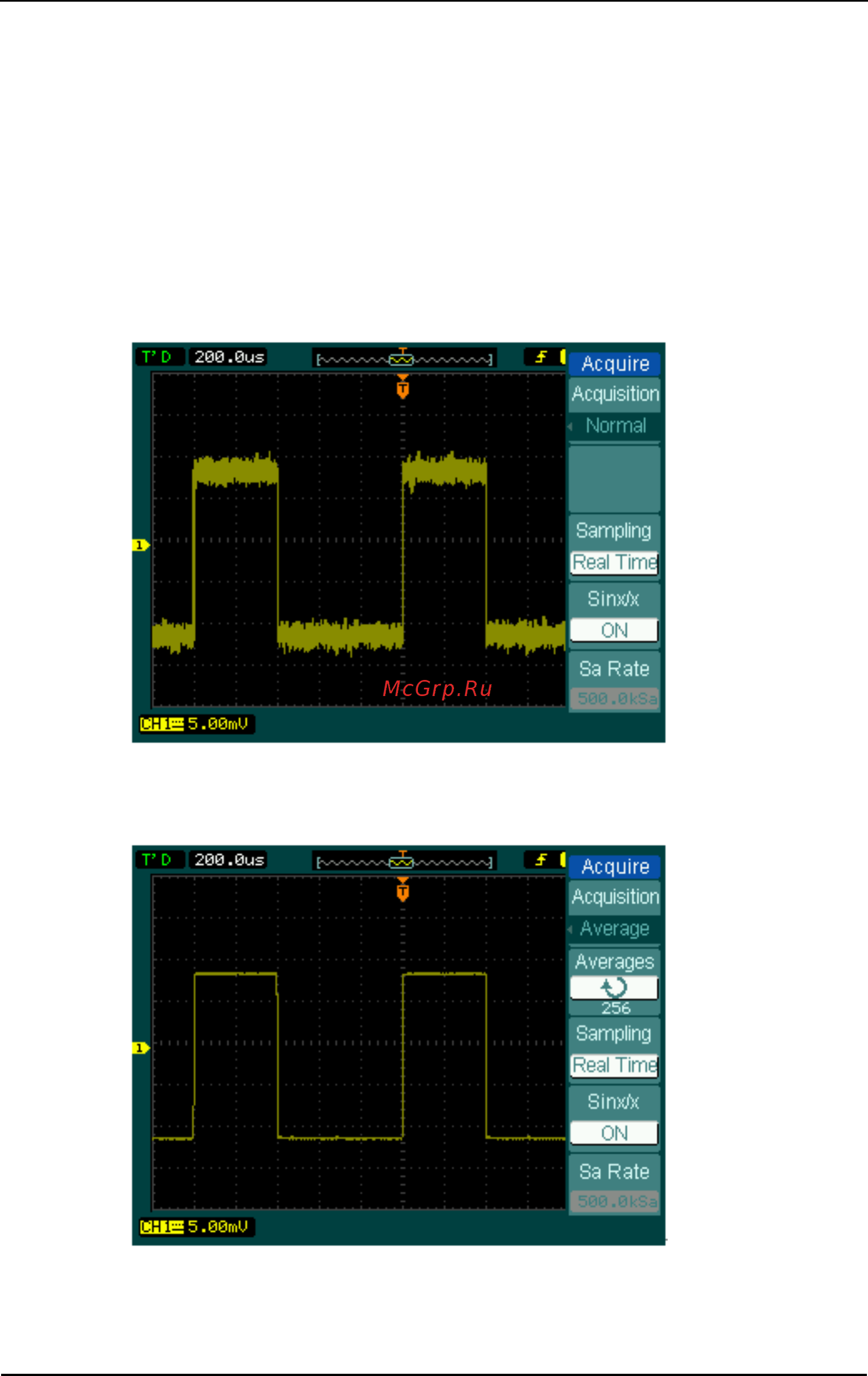Click yellow channel 1 ground marker, upper screen
This screenshot has width=868, height=1376.
(140, 545)
